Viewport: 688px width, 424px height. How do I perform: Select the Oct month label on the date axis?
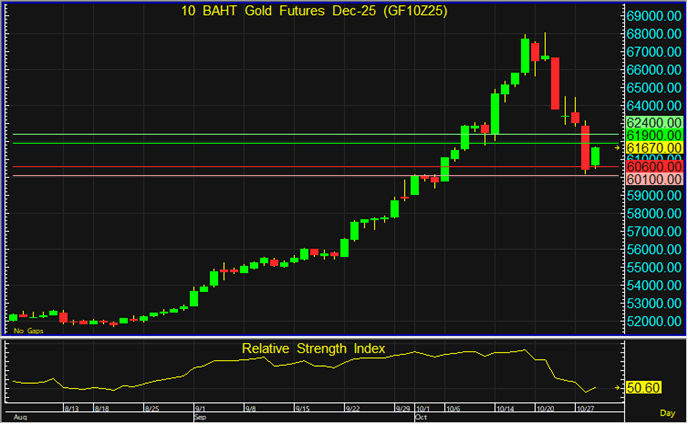pyautogui.click(x=422, y=417)
